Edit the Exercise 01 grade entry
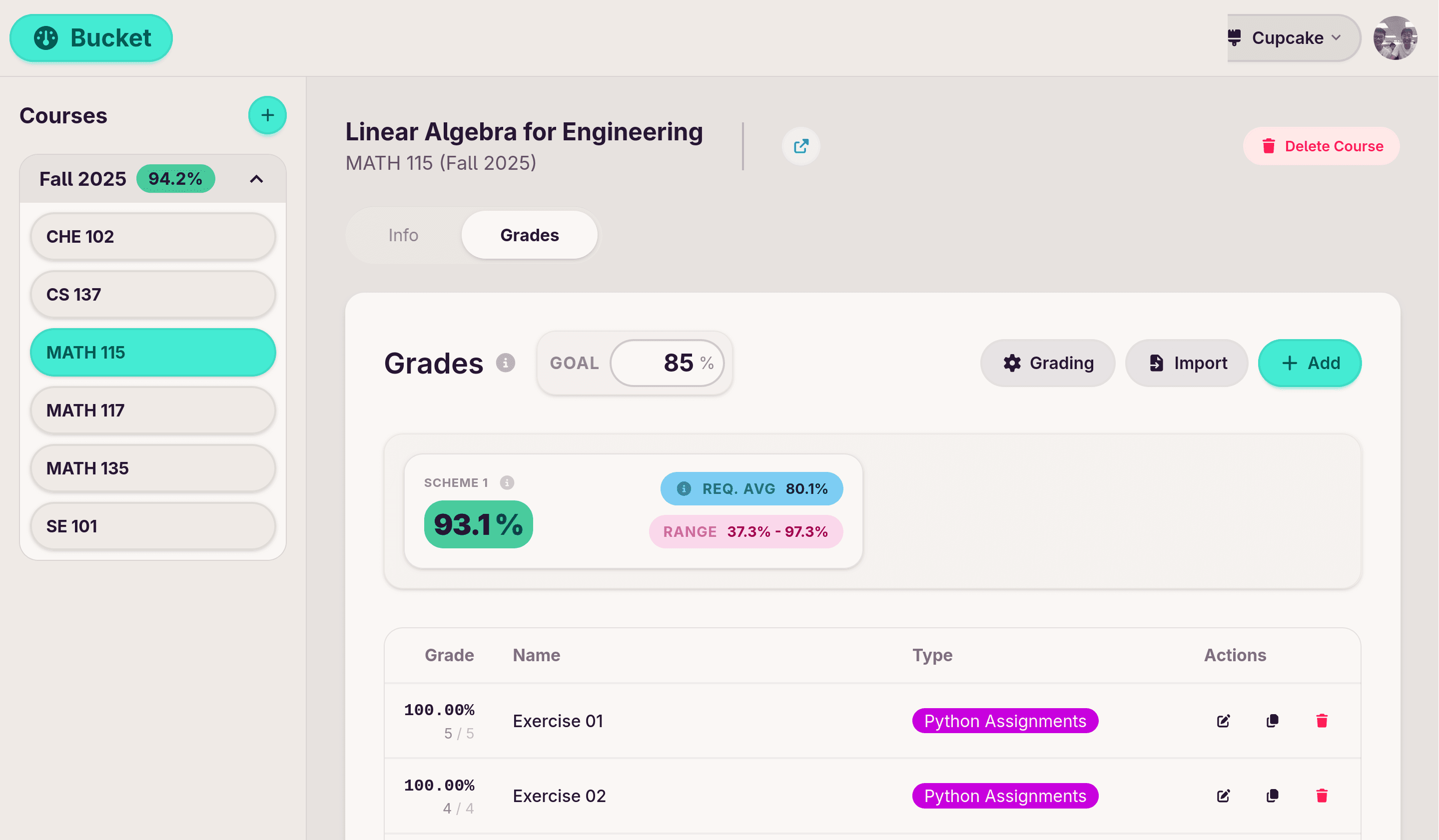Viewport: 1439px width, 840px height. [1223, 721]
